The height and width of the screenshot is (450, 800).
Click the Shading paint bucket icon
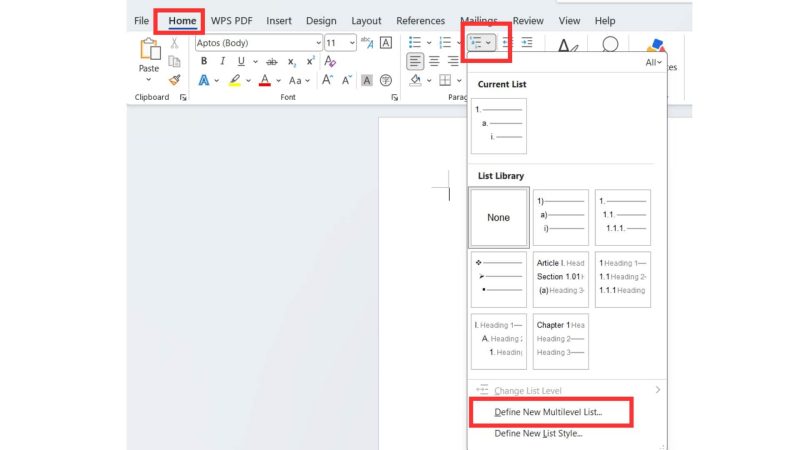click(x=416, y=80)
